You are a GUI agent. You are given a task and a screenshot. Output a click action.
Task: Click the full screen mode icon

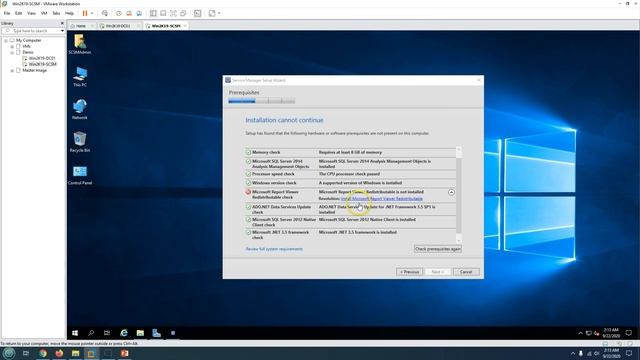(173, 13)
